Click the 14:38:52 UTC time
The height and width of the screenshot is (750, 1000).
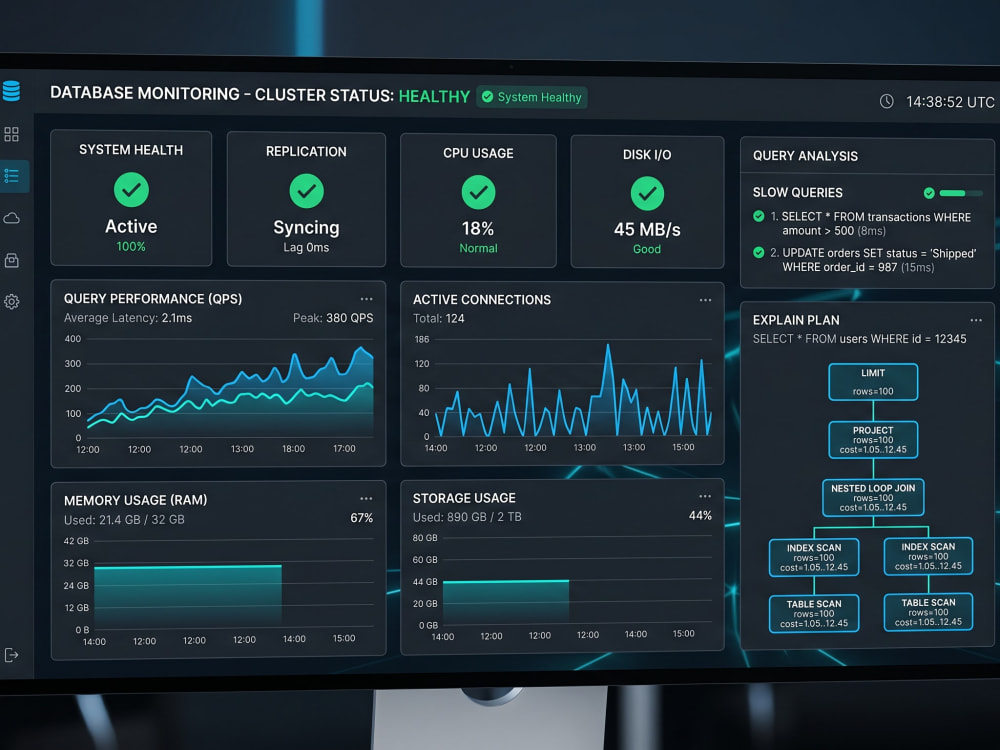coord(950,102)
